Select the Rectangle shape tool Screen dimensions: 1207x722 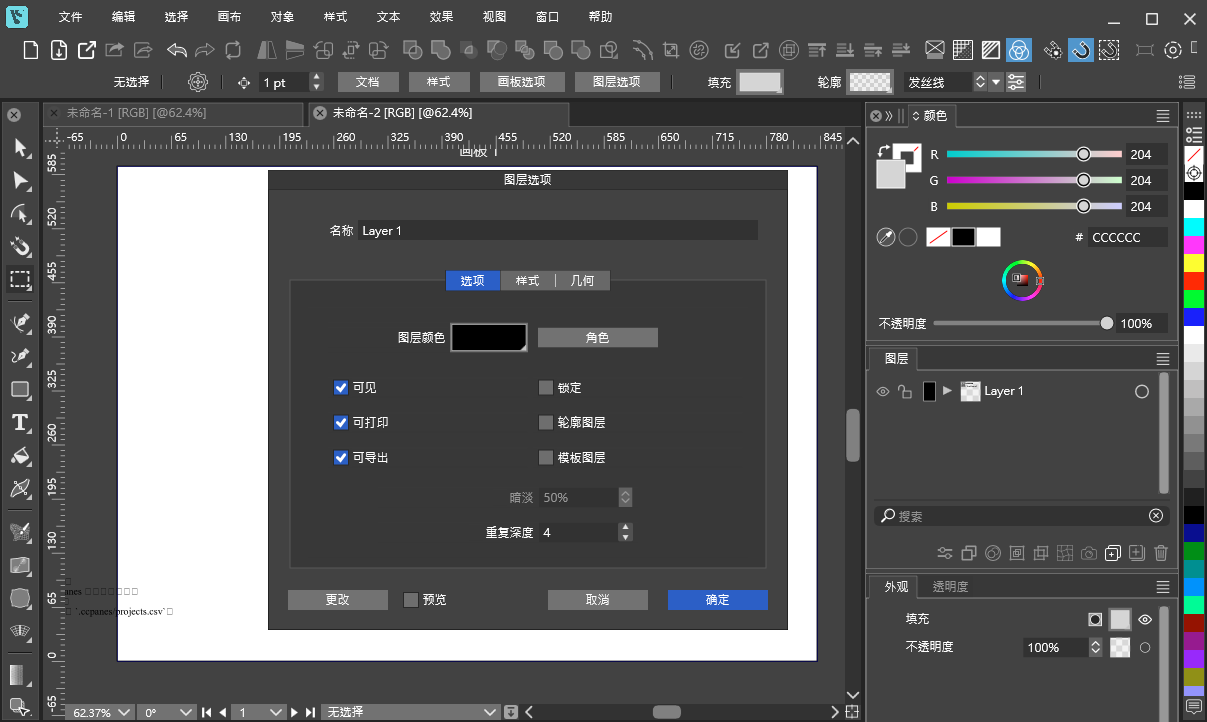[x=20, y=390]
